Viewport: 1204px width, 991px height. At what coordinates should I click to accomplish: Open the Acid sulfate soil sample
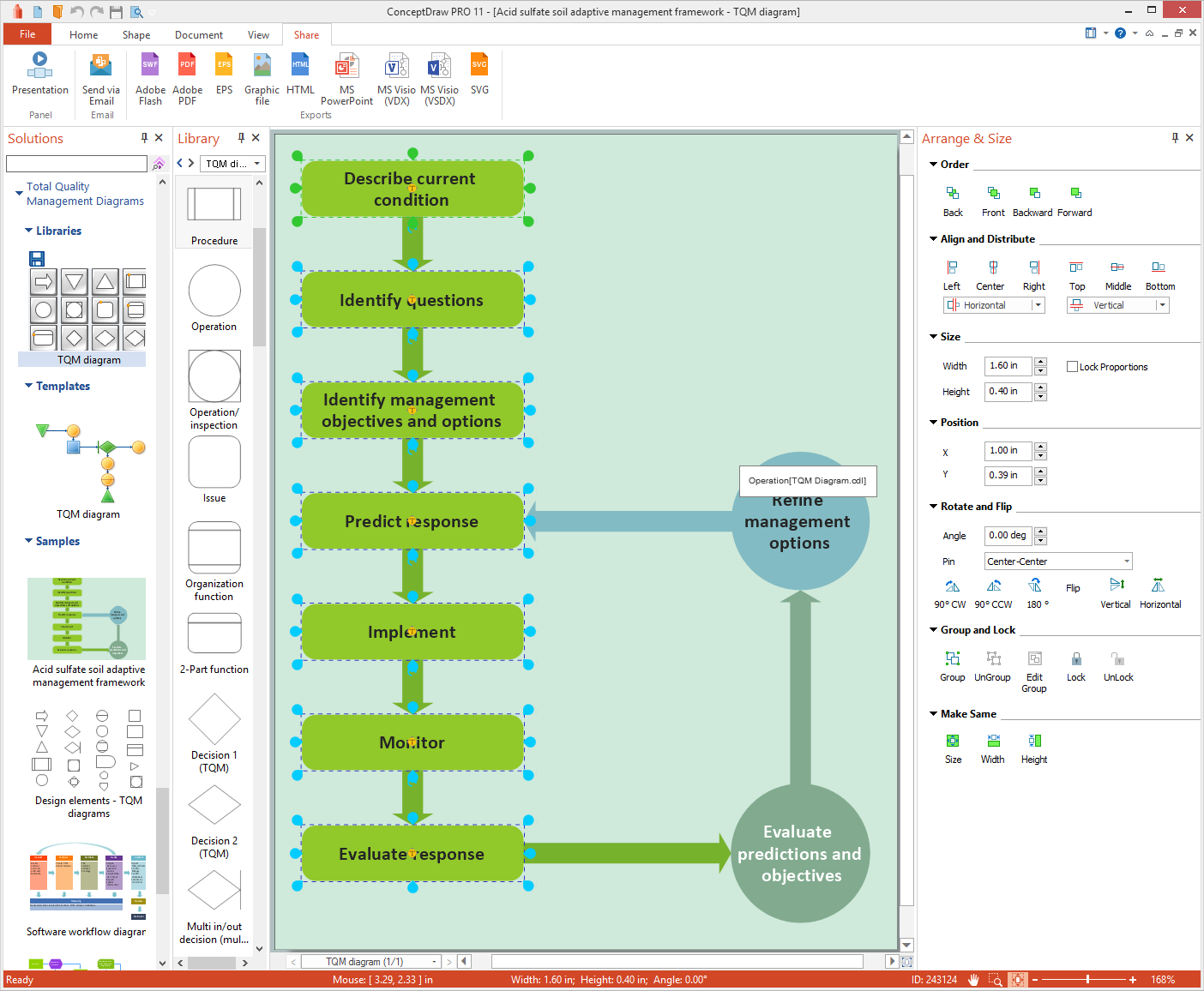87,619
